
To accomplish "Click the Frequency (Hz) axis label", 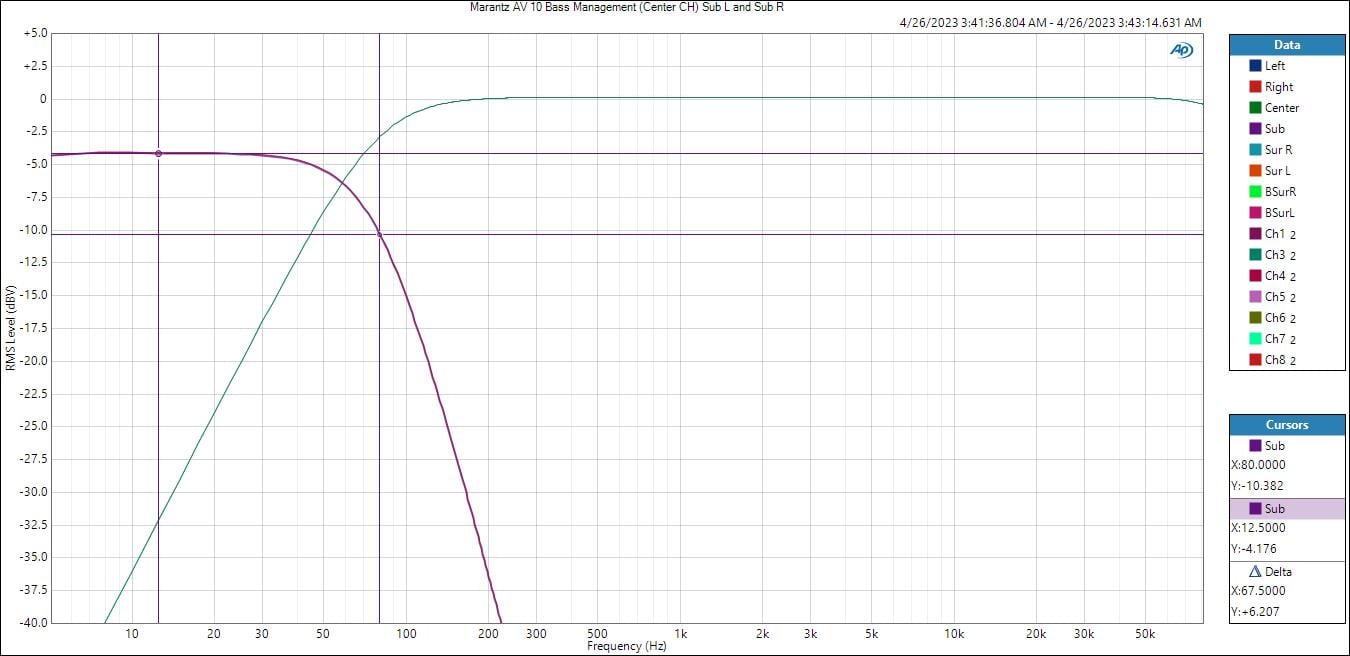I will tap(626, 646).
